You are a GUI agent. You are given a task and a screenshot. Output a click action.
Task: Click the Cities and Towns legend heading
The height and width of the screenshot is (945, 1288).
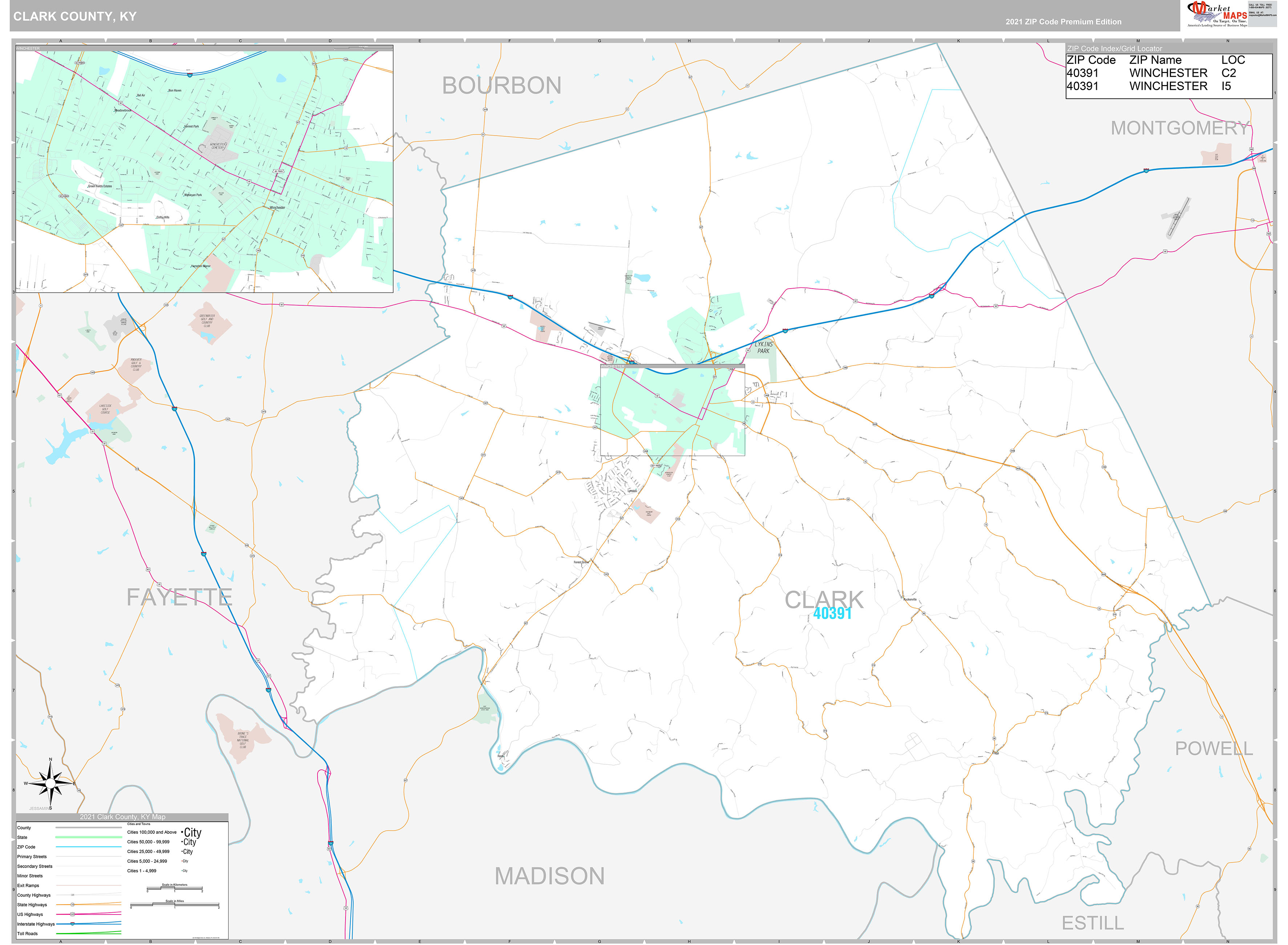point(138,824)
